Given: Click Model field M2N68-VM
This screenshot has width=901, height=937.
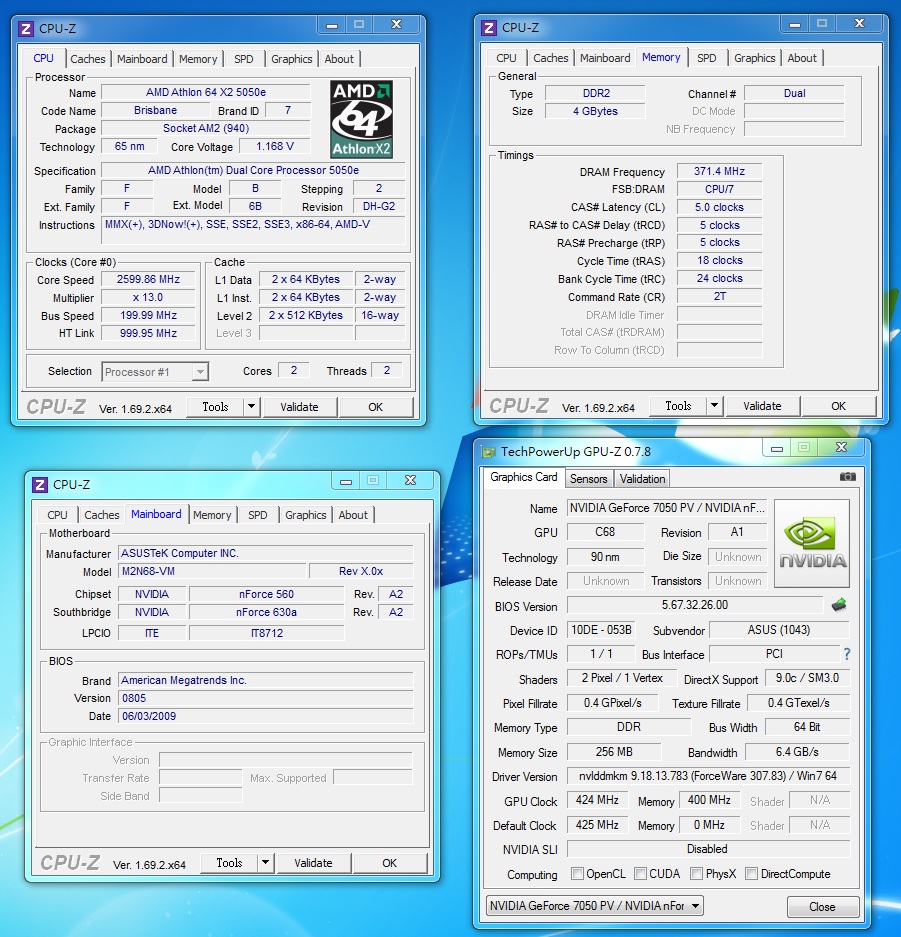Looking at the screenshot, I should (x=212, y=571).
